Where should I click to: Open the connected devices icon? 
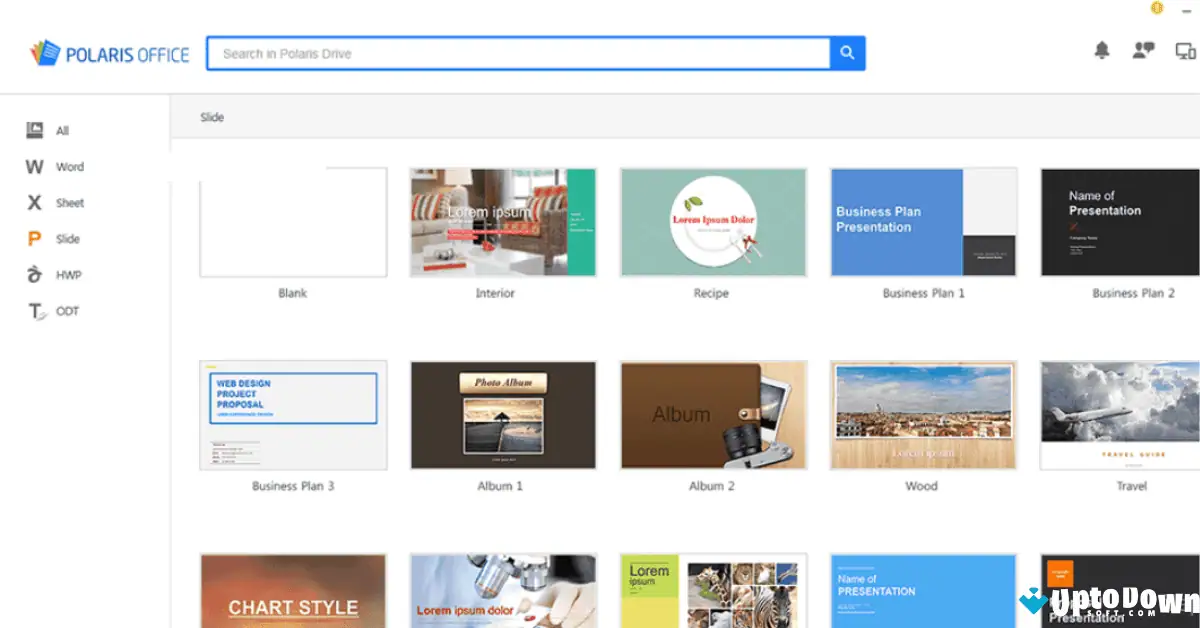(1185, 49)
